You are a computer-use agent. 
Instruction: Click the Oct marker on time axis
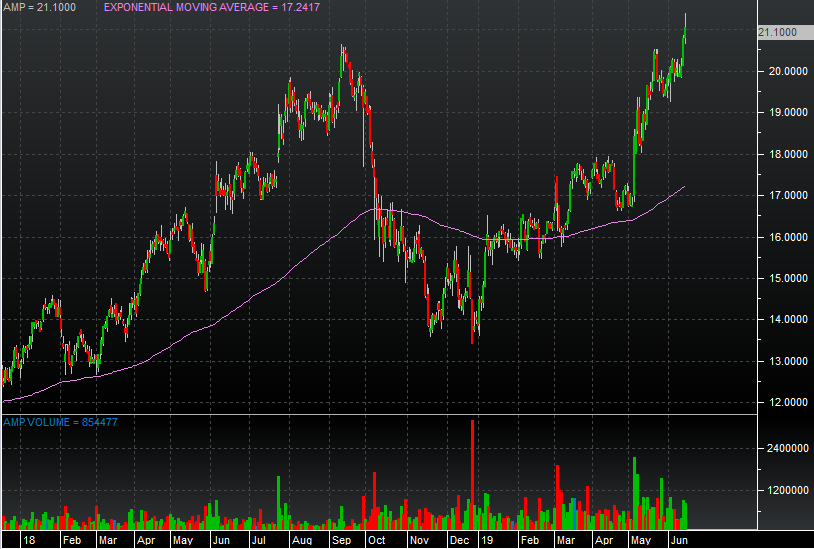point(377,539)
